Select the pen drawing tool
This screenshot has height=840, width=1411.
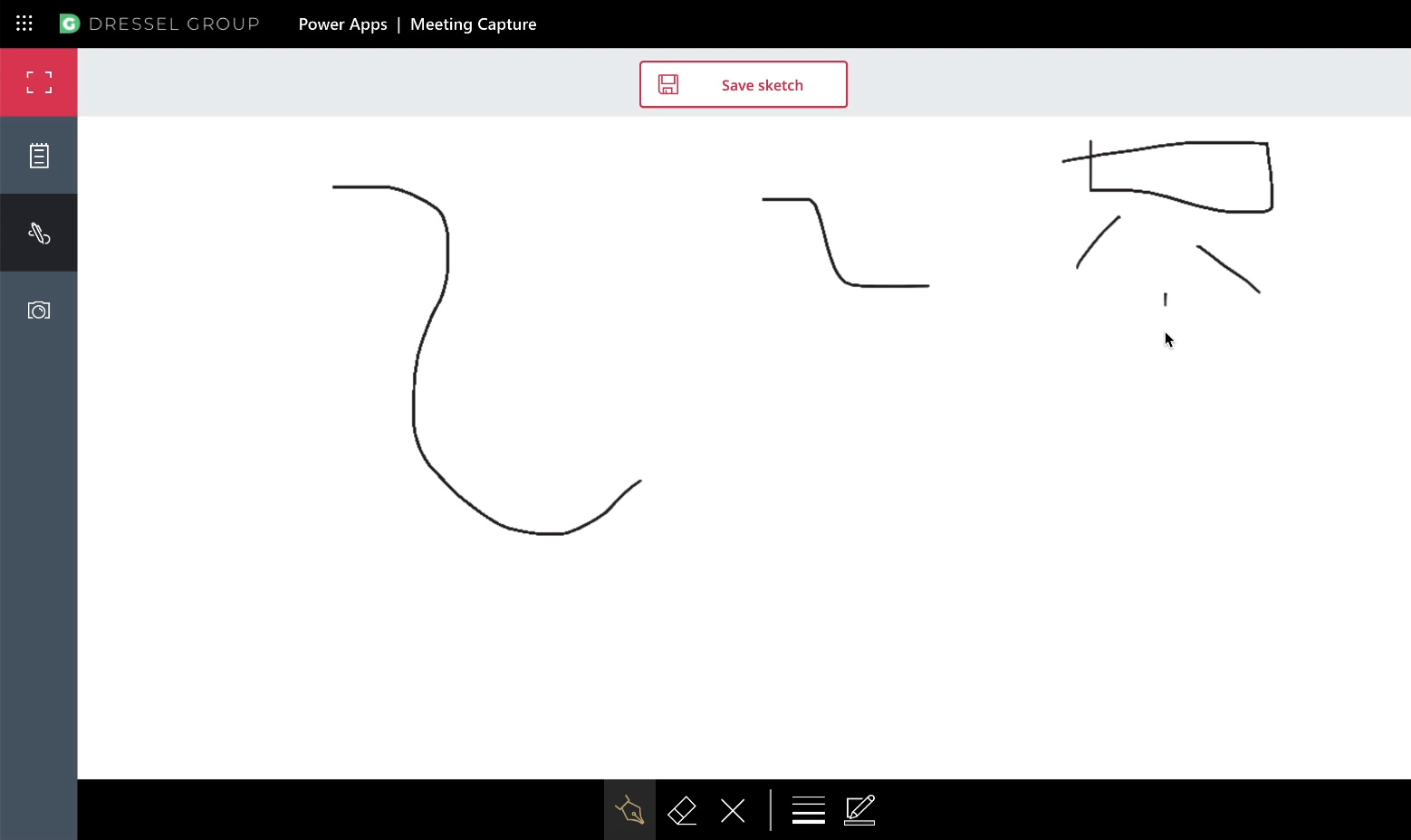629,809
